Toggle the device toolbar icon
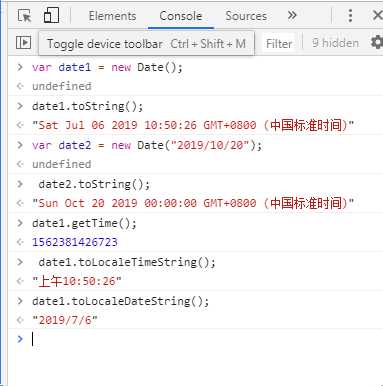383x386 pixels. [51, 15]
